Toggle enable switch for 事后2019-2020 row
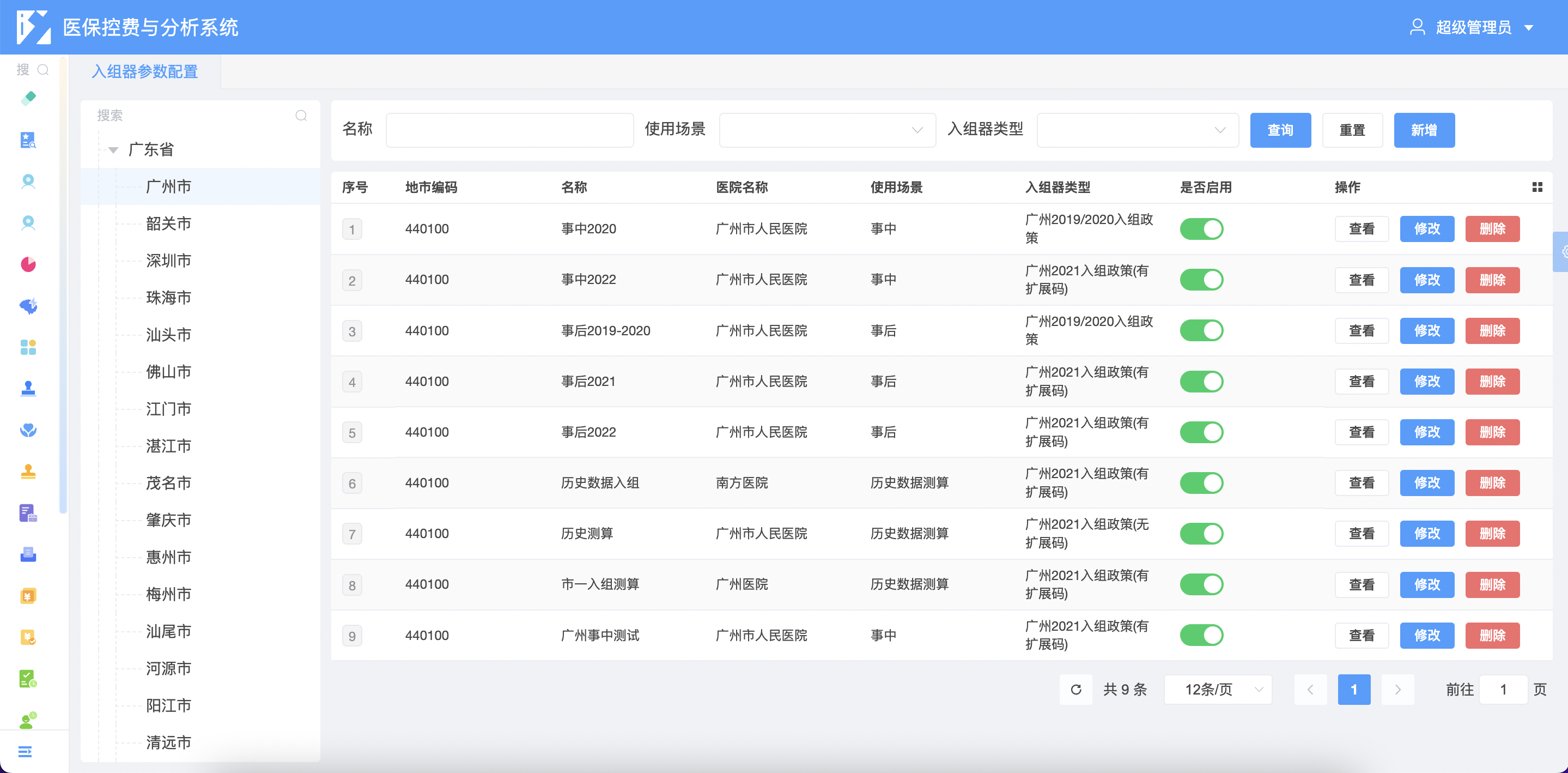1568x773 pixels. (x=1201, y=331)
